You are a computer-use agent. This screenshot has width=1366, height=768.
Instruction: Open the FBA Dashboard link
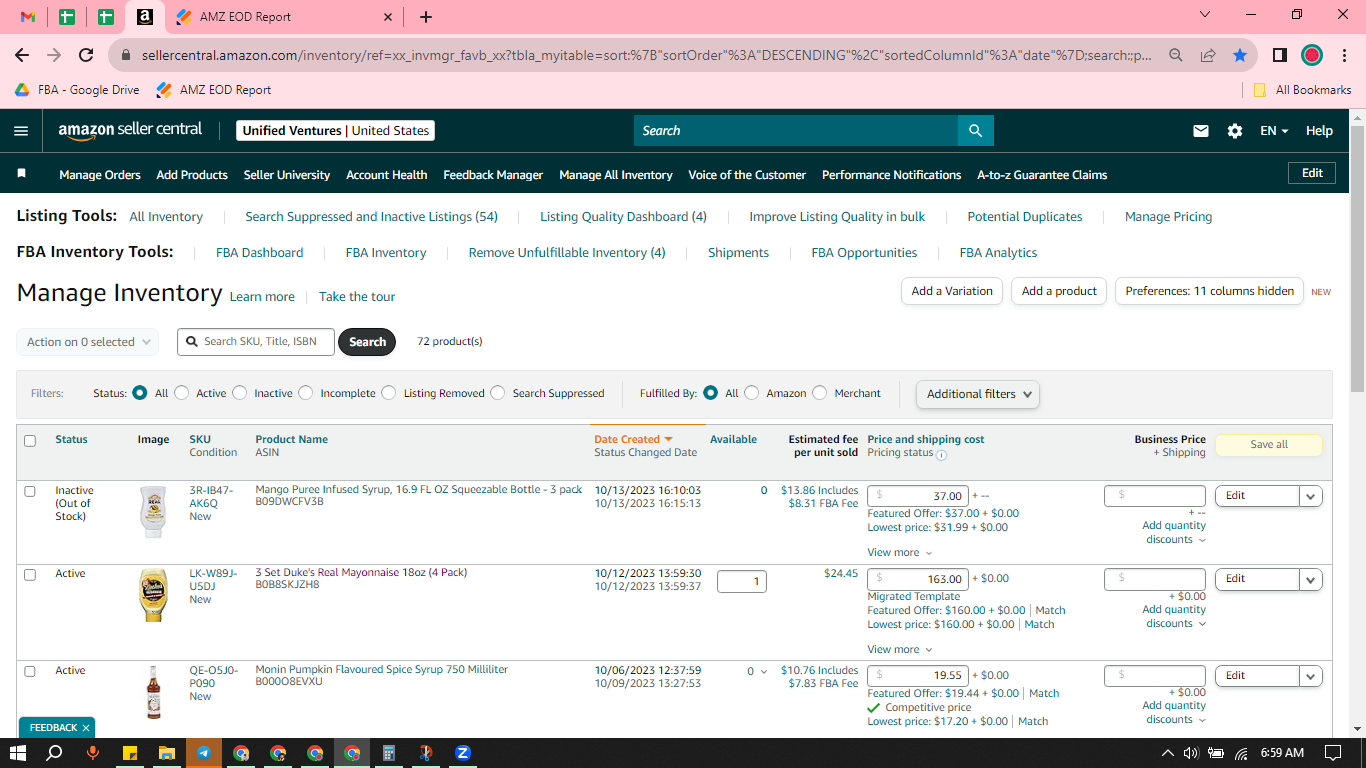coord(260,253)
